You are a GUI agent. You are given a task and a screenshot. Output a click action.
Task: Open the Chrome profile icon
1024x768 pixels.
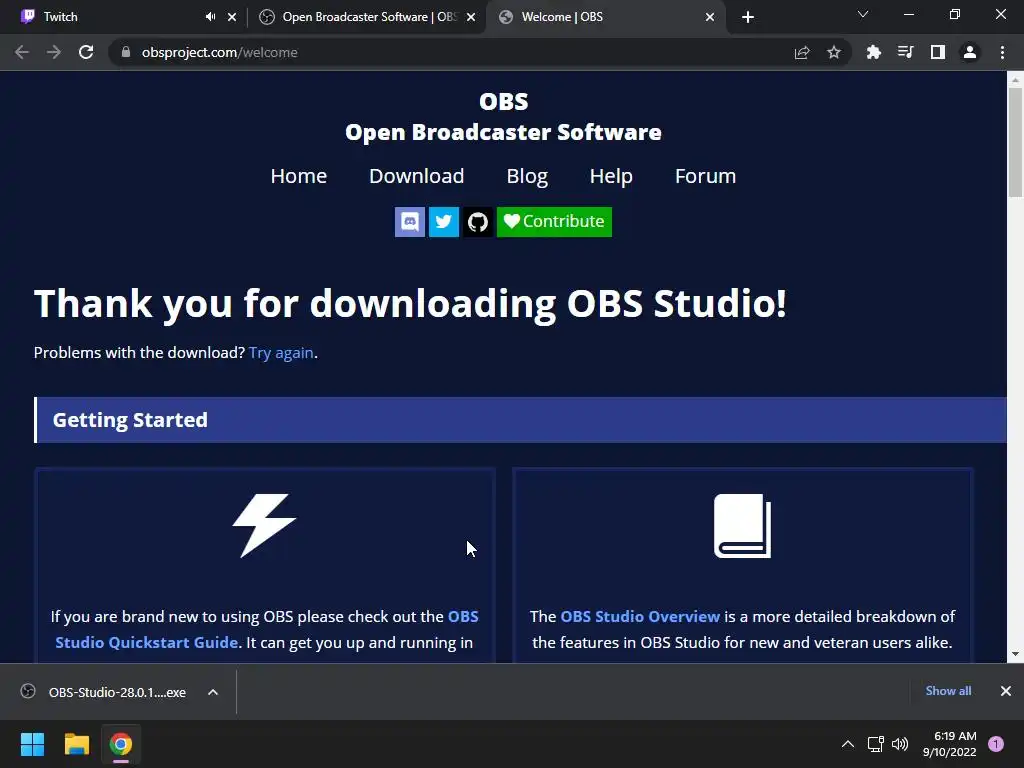(x=970, y=52)
